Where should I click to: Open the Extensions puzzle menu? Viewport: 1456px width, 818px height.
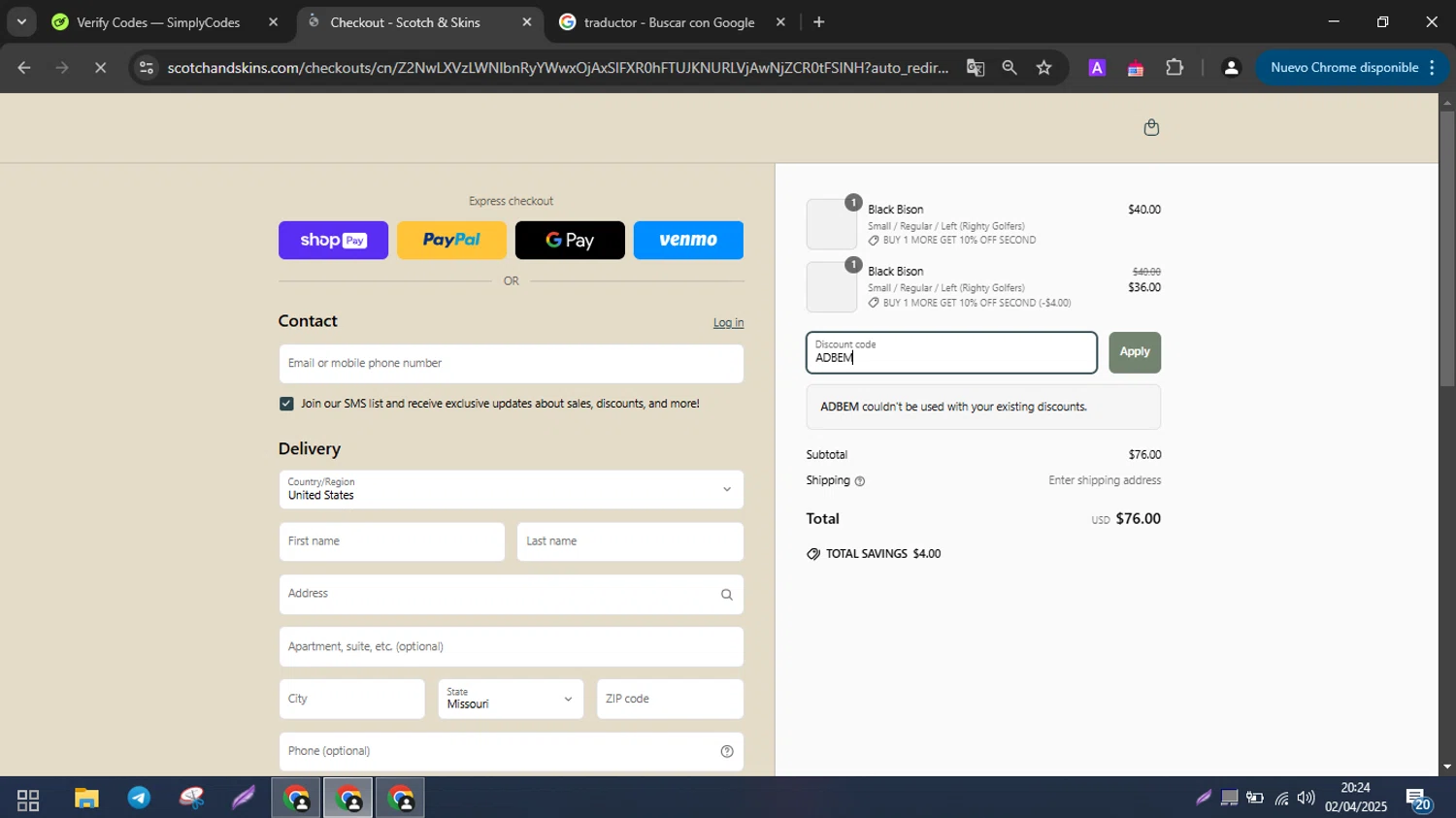click(x=1175, y=68)
